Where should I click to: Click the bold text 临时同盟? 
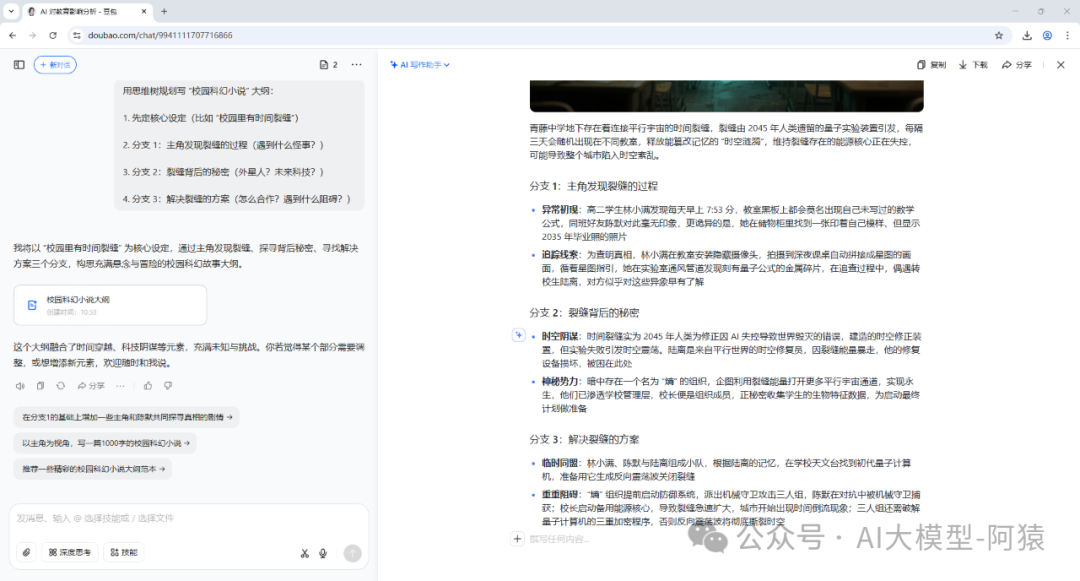tap(559, 463)
